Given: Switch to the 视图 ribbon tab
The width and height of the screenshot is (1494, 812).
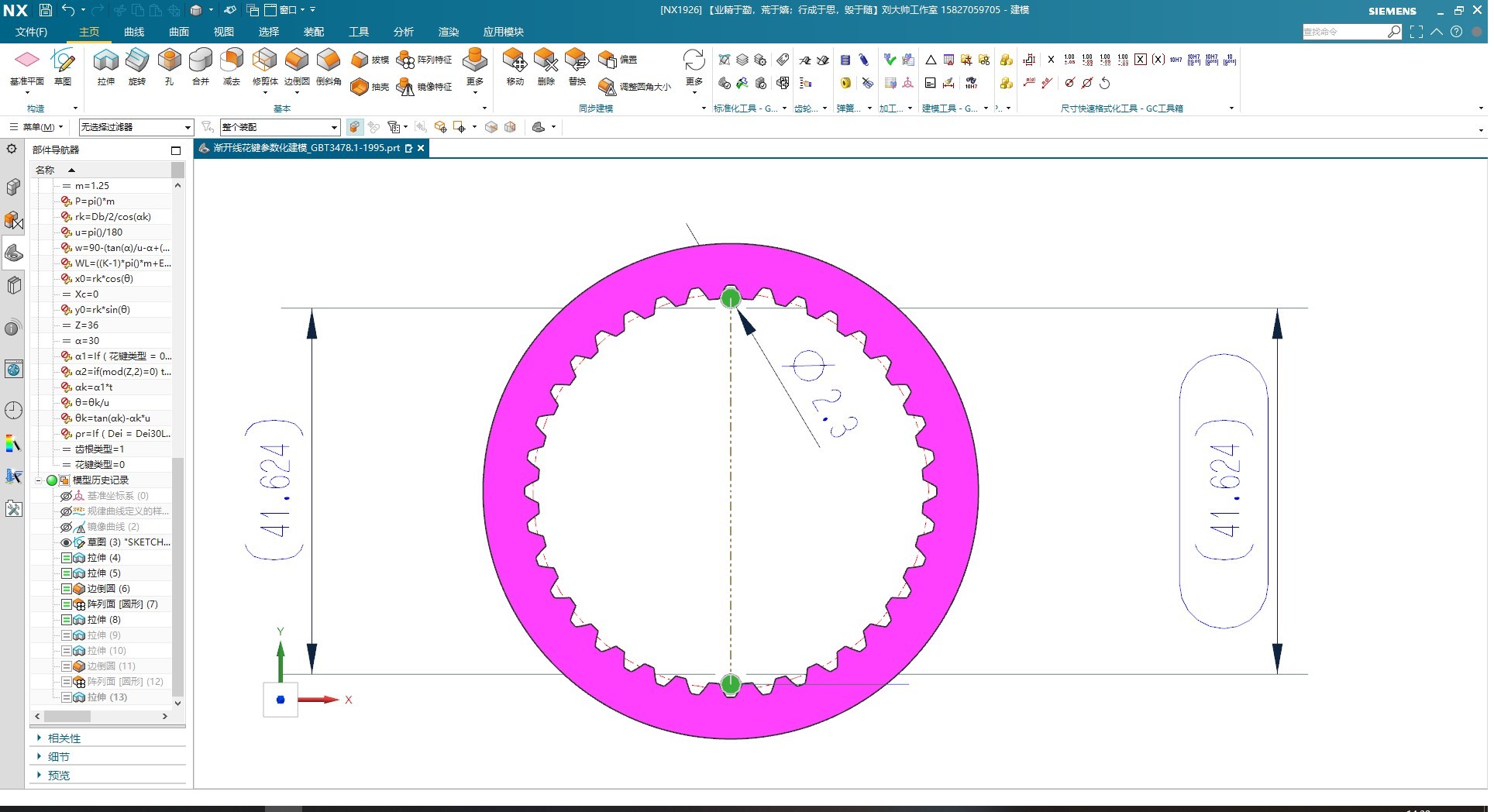Looking at the screenshot, I should point(224,32).
